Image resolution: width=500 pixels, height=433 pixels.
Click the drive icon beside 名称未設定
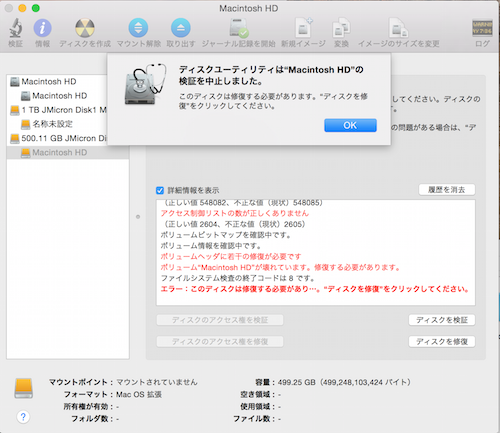26,124
